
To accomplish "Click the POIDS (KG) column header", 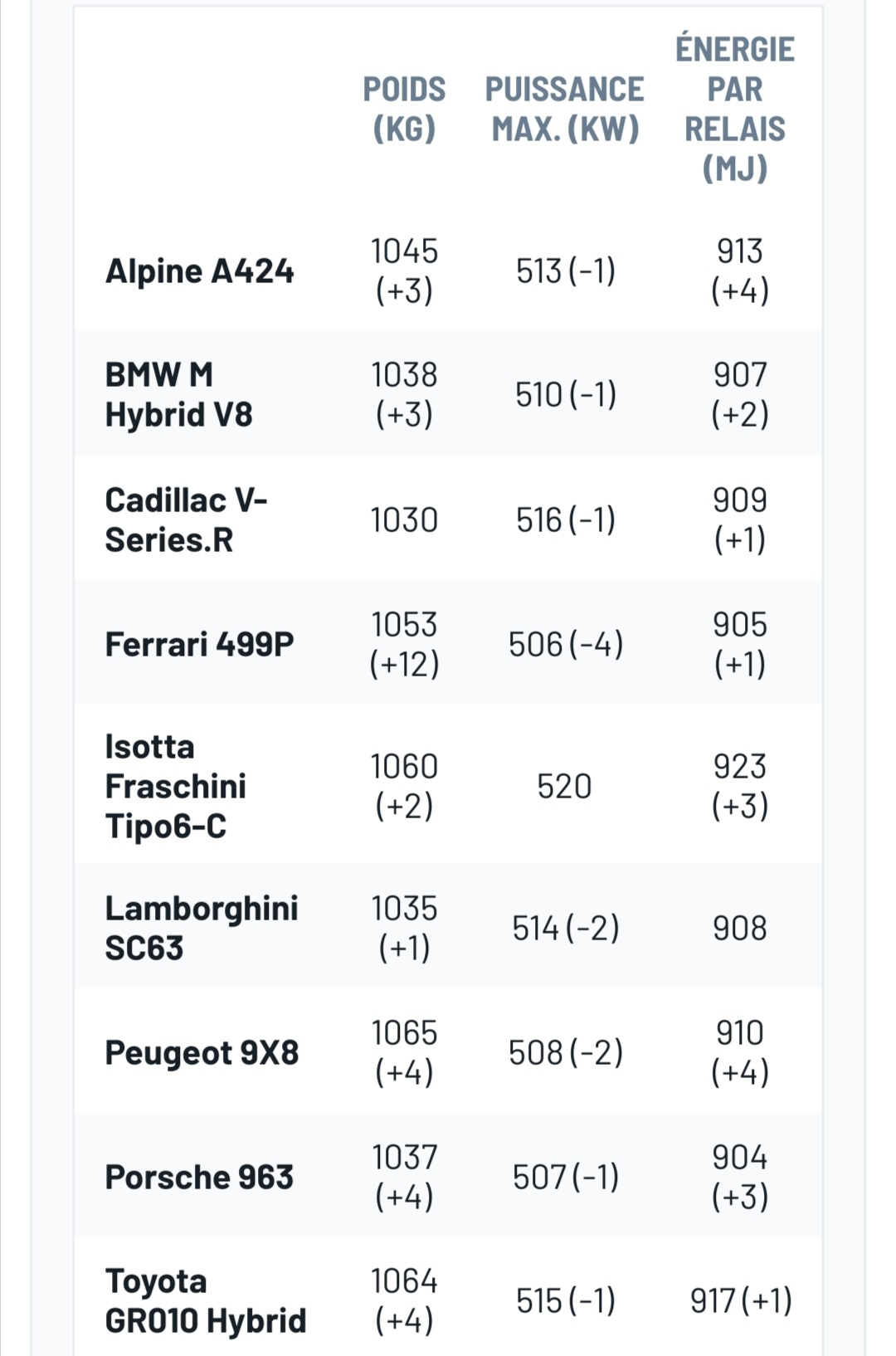I will pyautogui.click(x=404, y=109).
